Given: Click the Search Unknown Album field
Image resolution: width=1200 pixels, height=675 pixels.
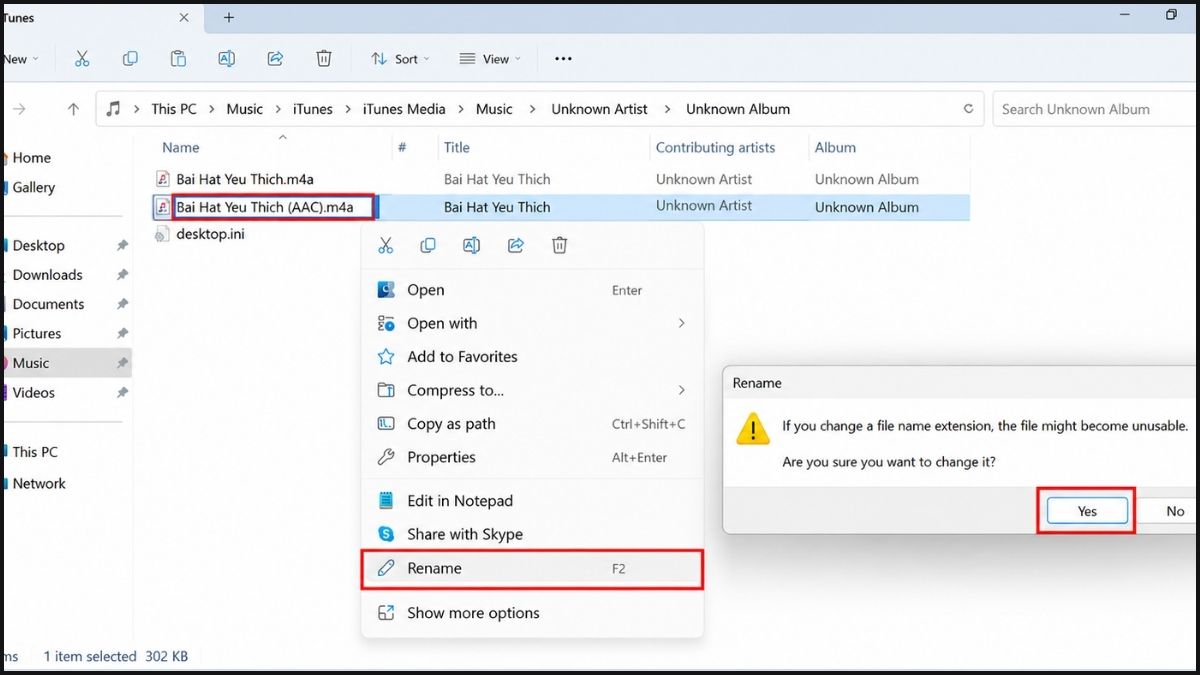Looking at the screenshot, I should (x=1095, y=109).
